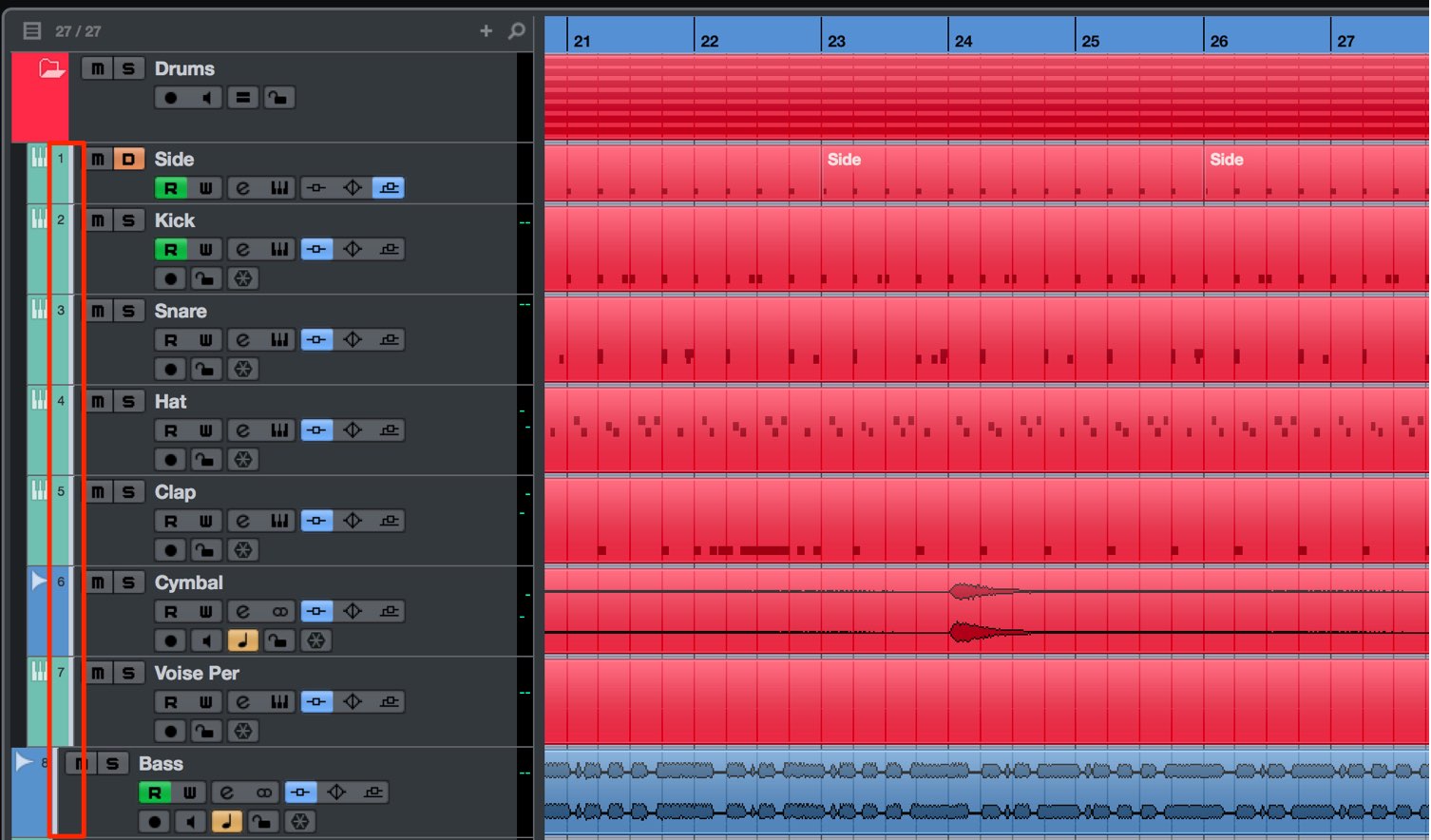Image resolution: width=1431 pixels, height=840 pixels.
Task: Solo the Hat track
Action: click(x=128, y=401)
